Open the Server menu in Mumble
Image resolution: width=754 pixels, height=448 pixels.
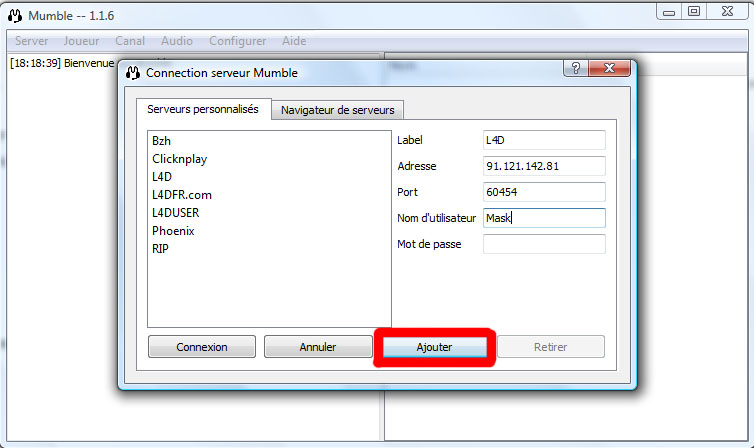(x=31, y=41)
